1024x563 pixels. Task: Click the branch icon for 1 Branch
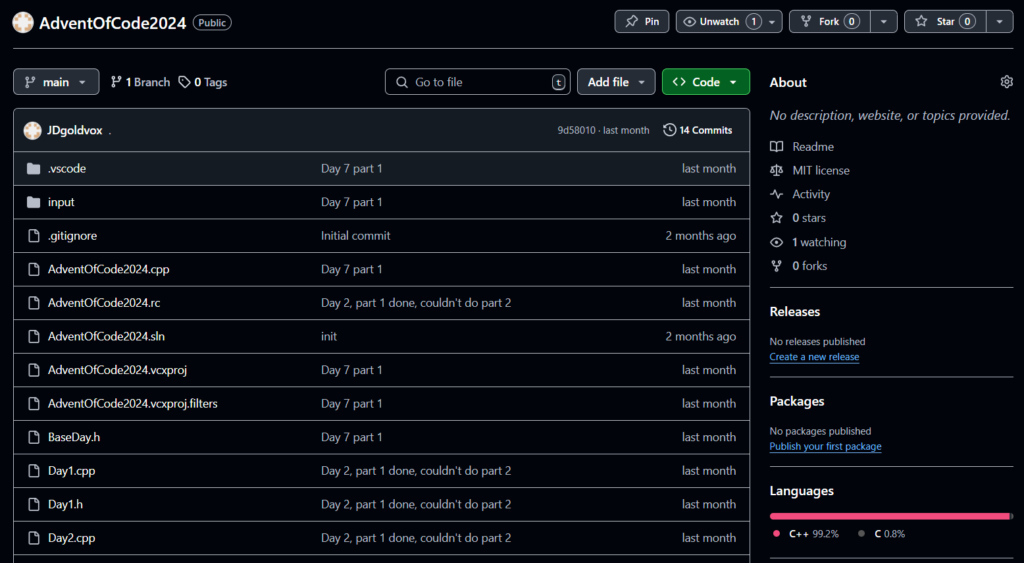[116, 82]
